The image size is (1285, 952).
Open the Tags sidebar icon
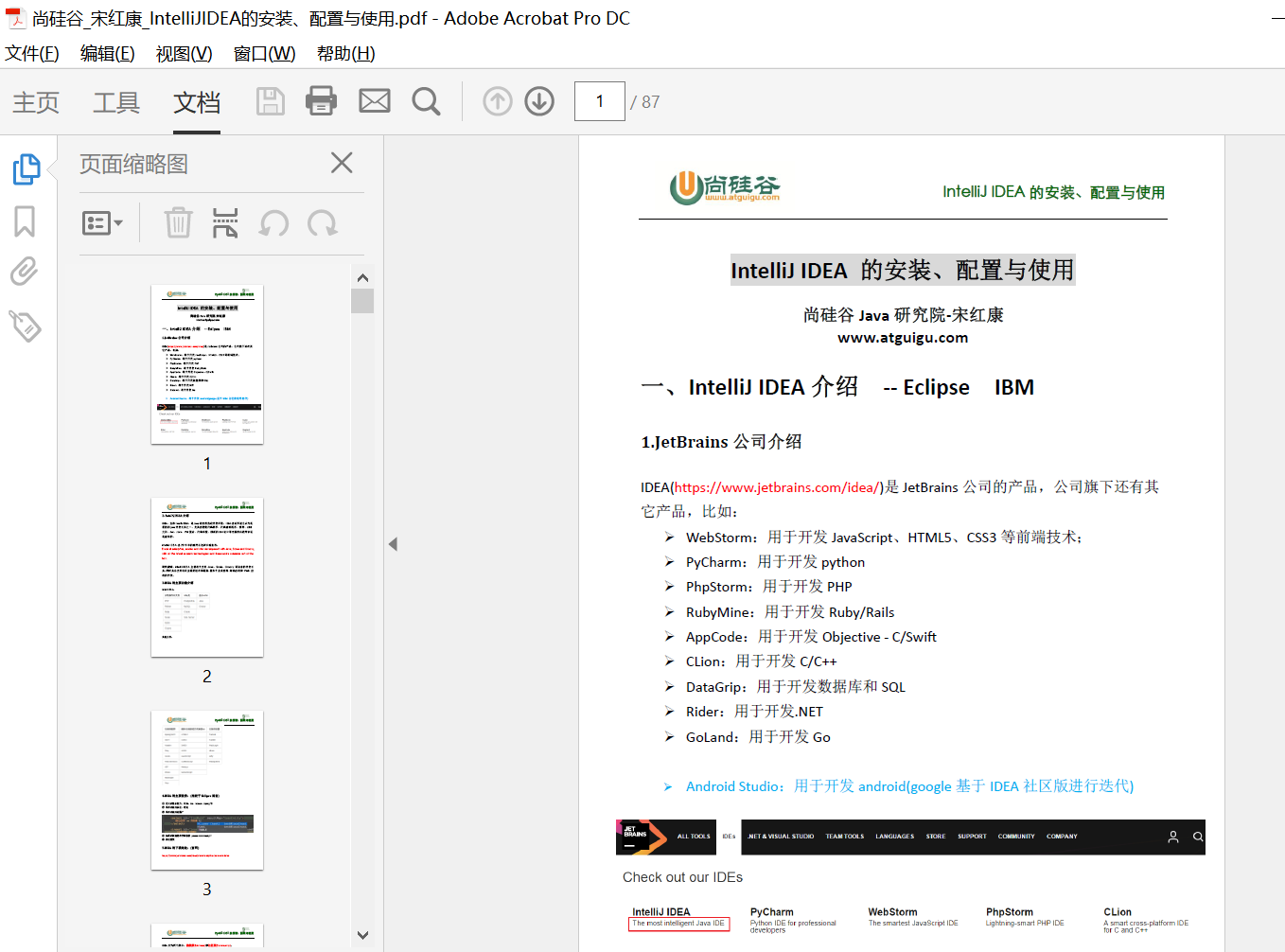click(x=26, y=326)
